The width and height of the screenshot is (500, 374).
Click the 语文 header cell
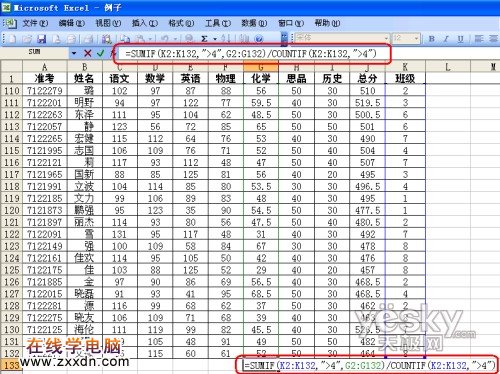coord(120,78)
